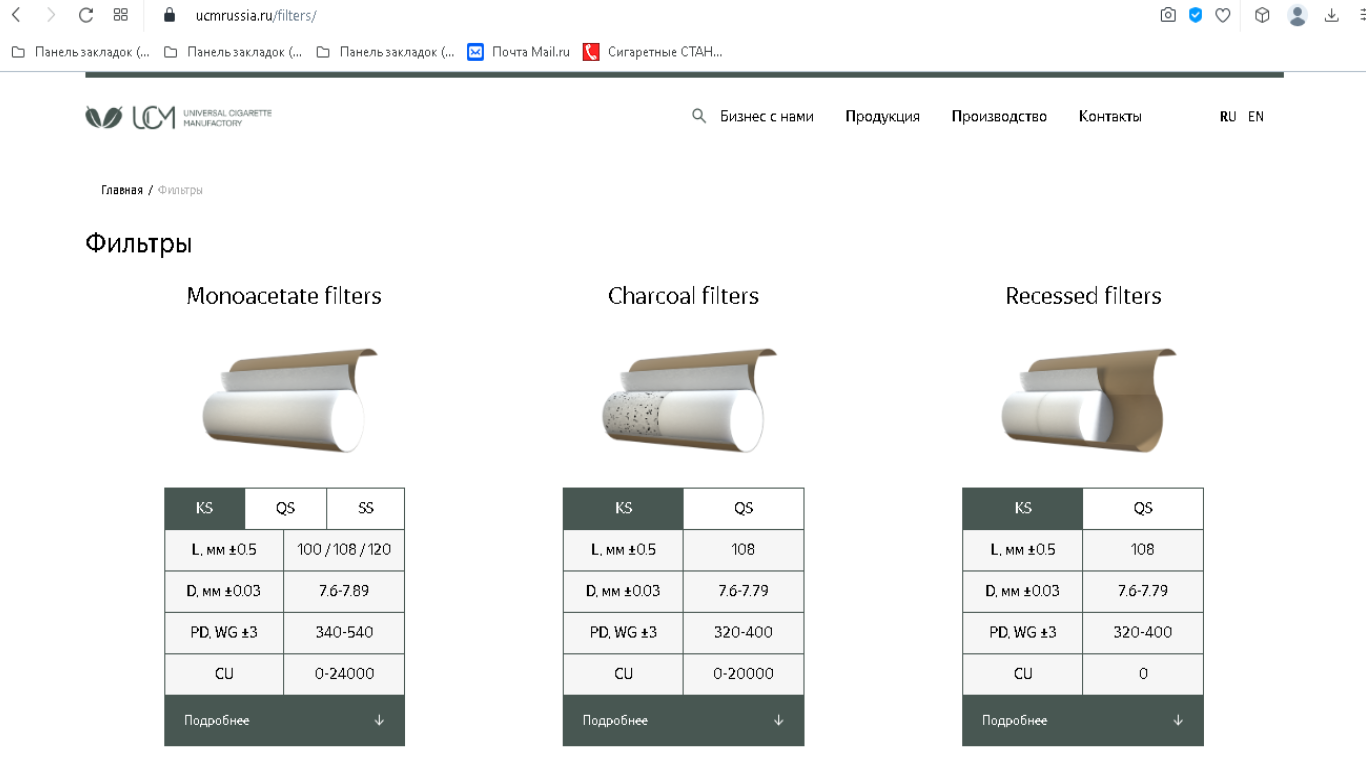Switch site language to EN
The width and height of the screenshot is (1366, 768).
coord(1255,116)
